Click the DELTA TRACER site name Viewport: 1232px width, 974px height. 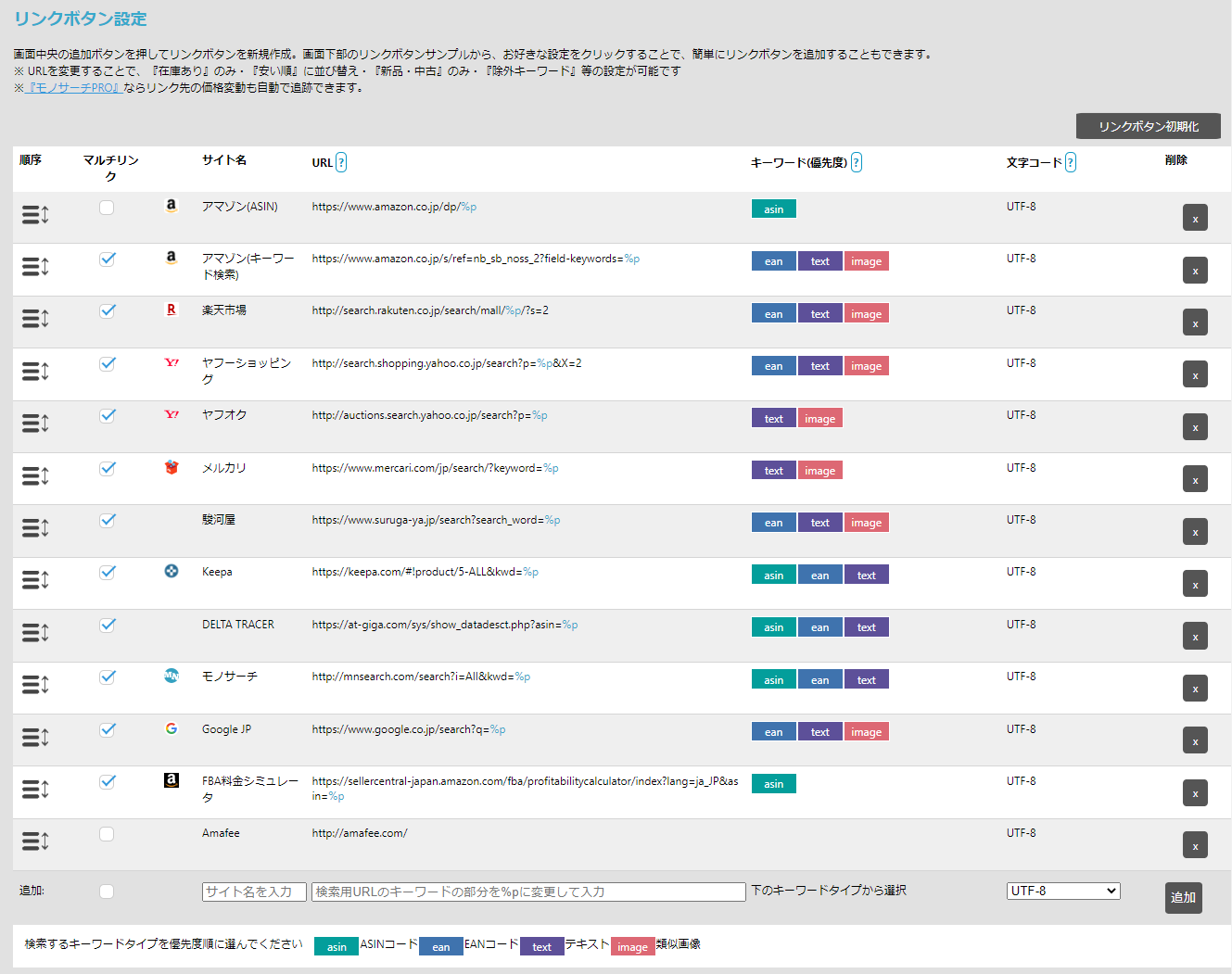point(238,625)
